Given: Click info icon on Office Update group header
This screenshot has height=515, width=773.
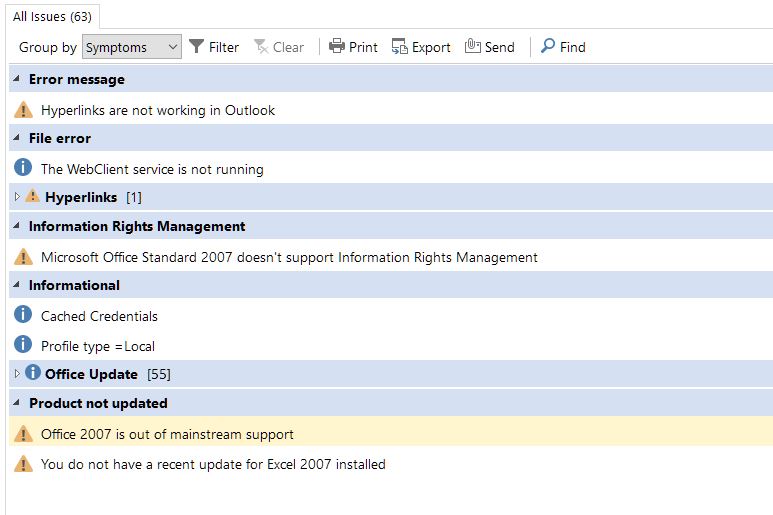Looking at the screenshot, I should tap(33, 373).
